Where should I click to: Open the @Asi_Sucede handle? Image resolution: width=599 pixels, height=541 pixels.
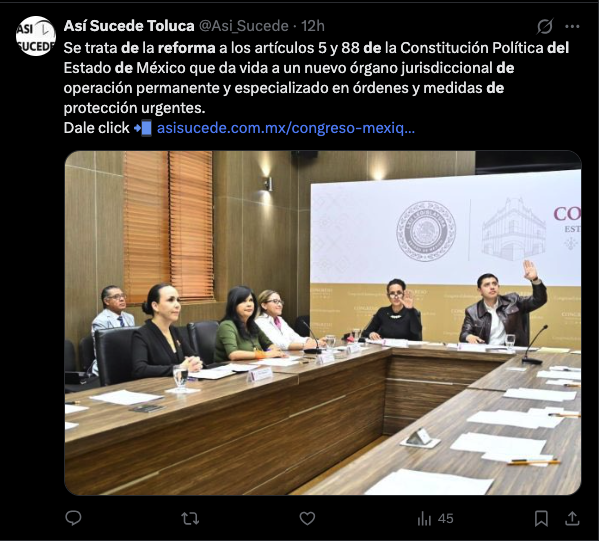click(244, 26)
